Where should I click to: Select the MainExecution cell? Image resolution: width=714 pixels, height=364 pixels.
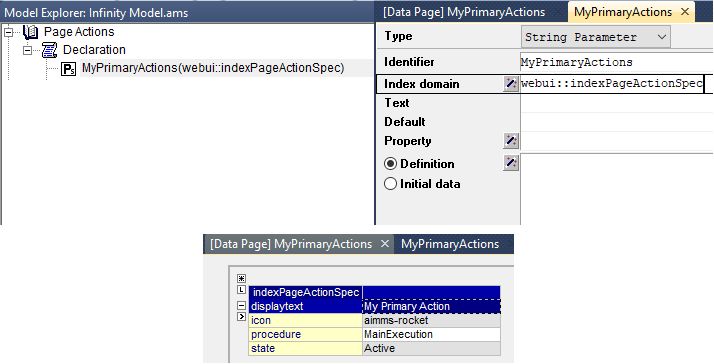point(432,334)
